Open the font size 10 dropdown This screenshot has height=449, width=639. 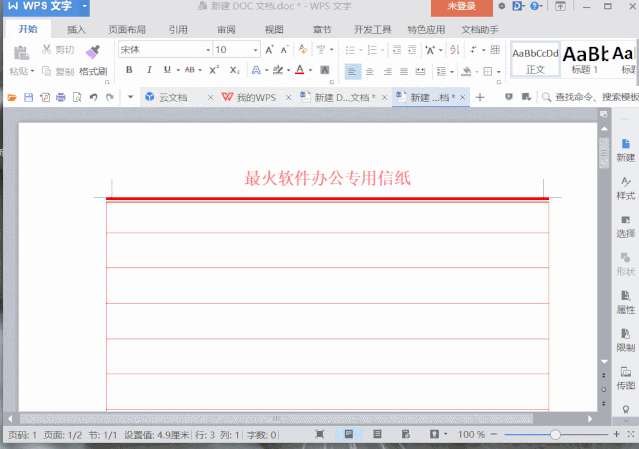256,50
